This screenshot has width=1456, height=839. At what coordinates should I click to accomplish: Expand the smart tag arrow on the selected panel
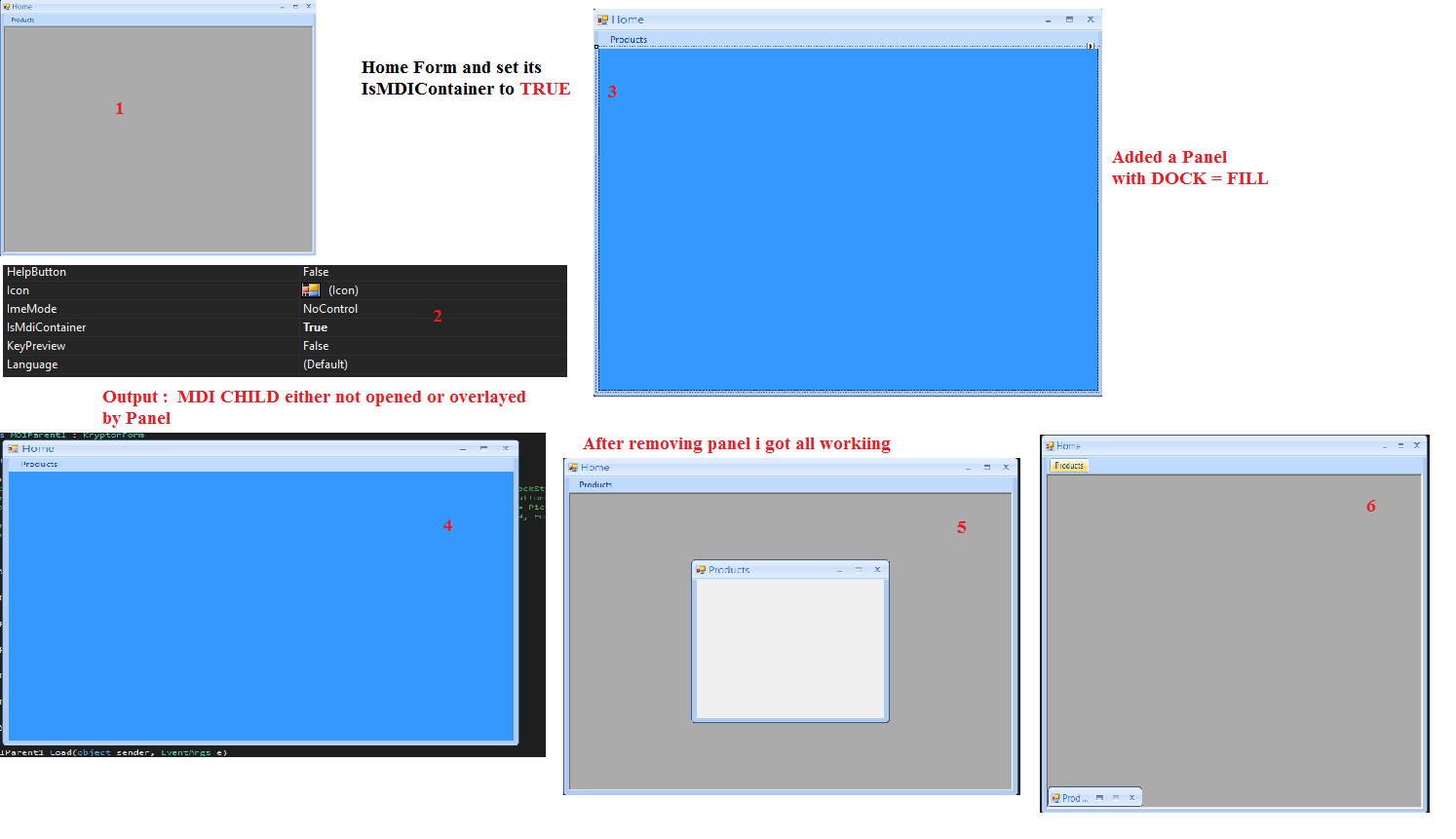click(x=1091, y=46)
